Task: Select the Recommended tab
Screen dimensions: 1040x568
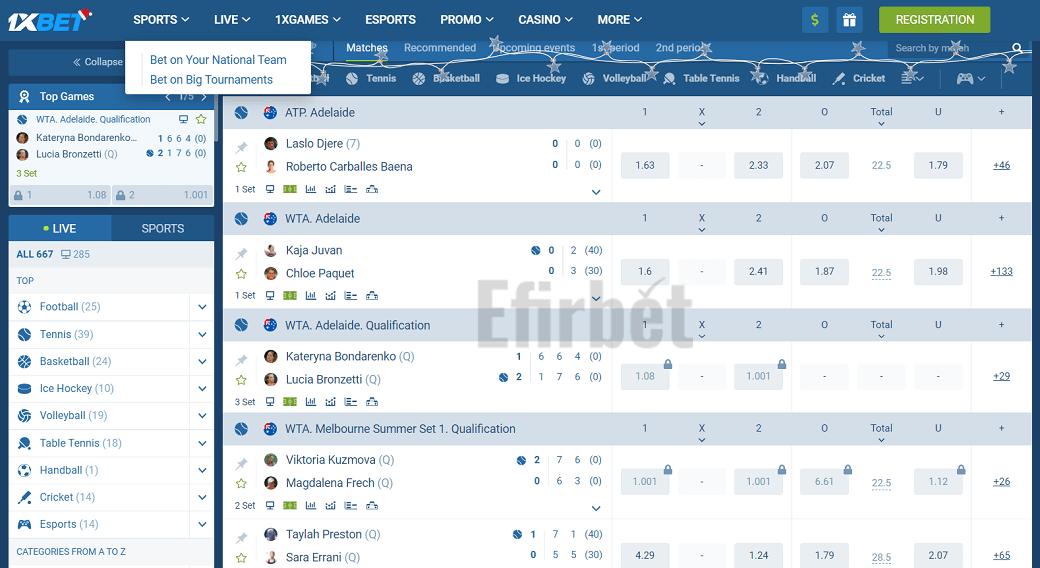Action: point(440,48)
